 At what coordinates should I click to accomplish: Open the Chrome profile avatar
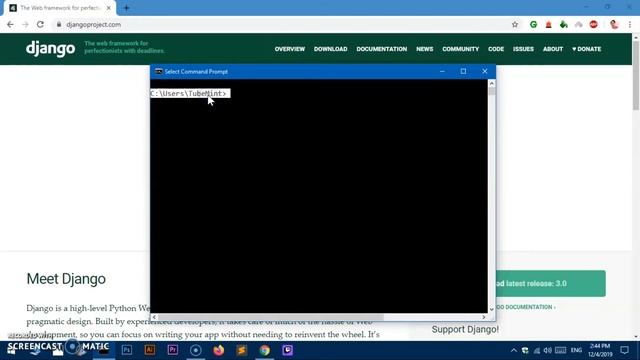pyautogui.click(x=614, y=24)
